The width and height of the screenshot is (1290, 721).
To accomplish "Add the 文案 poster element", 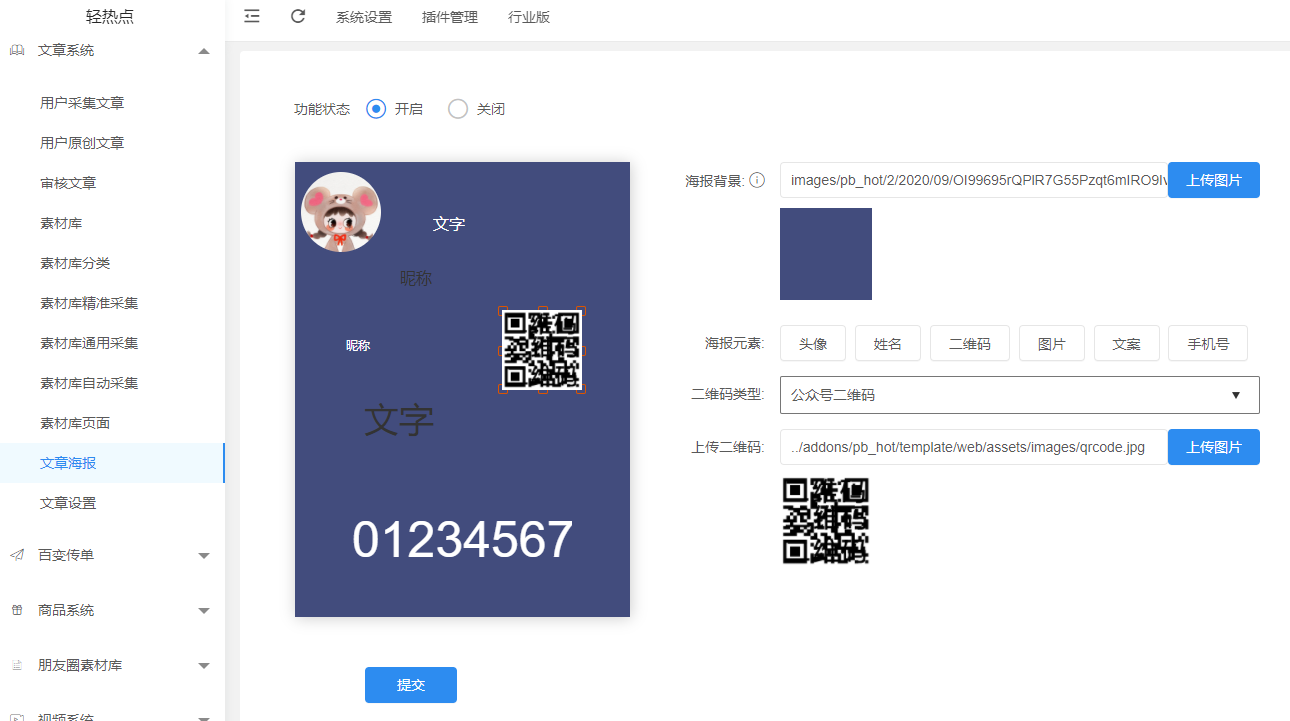I will [x=1126, y=343].
